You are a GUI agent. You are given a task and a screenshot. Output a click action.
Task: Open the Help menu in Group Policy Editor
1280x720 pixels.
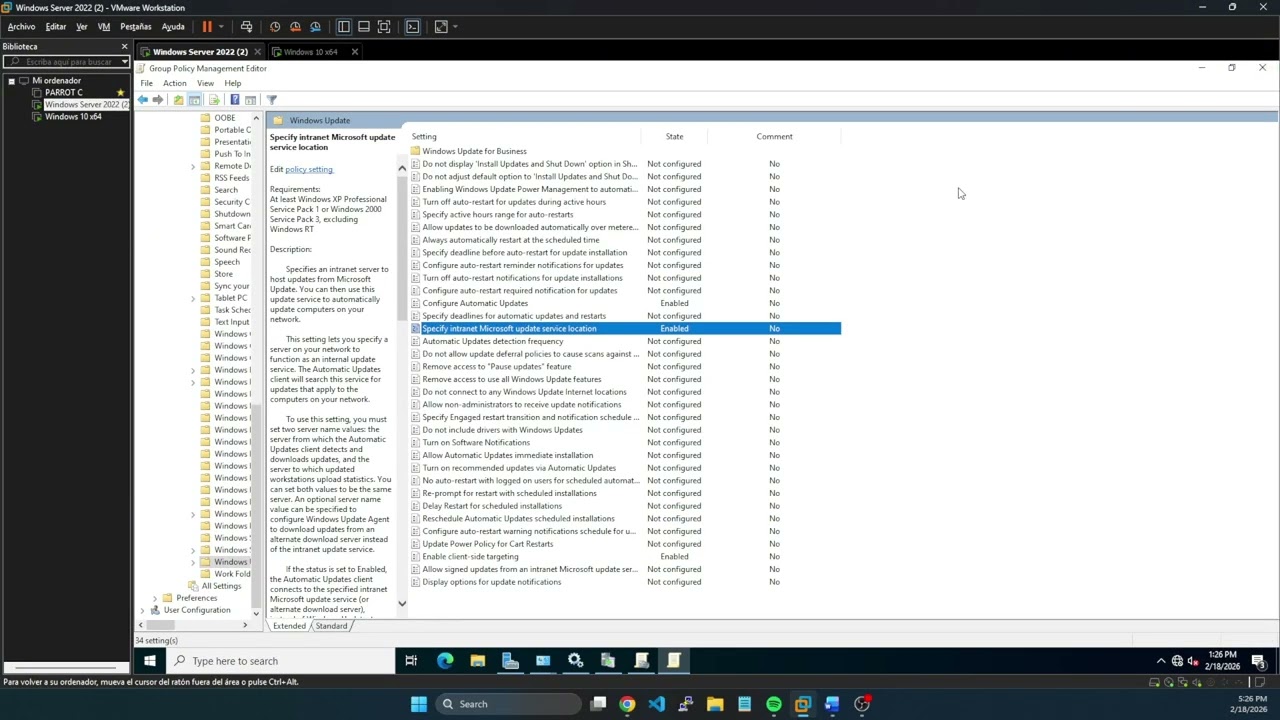click(x=233, y=83)
